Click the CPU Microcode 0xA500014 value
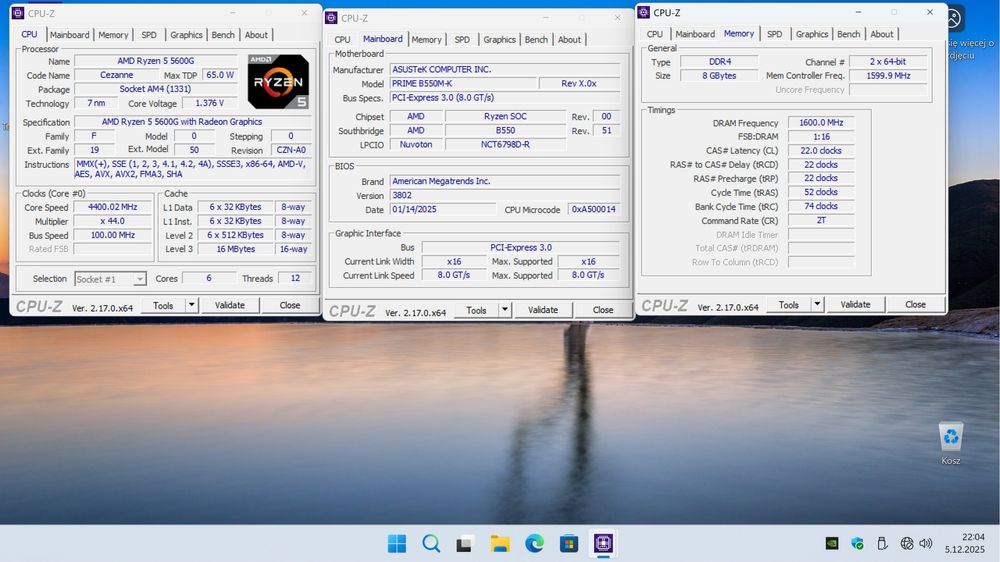 click(594, 210)
